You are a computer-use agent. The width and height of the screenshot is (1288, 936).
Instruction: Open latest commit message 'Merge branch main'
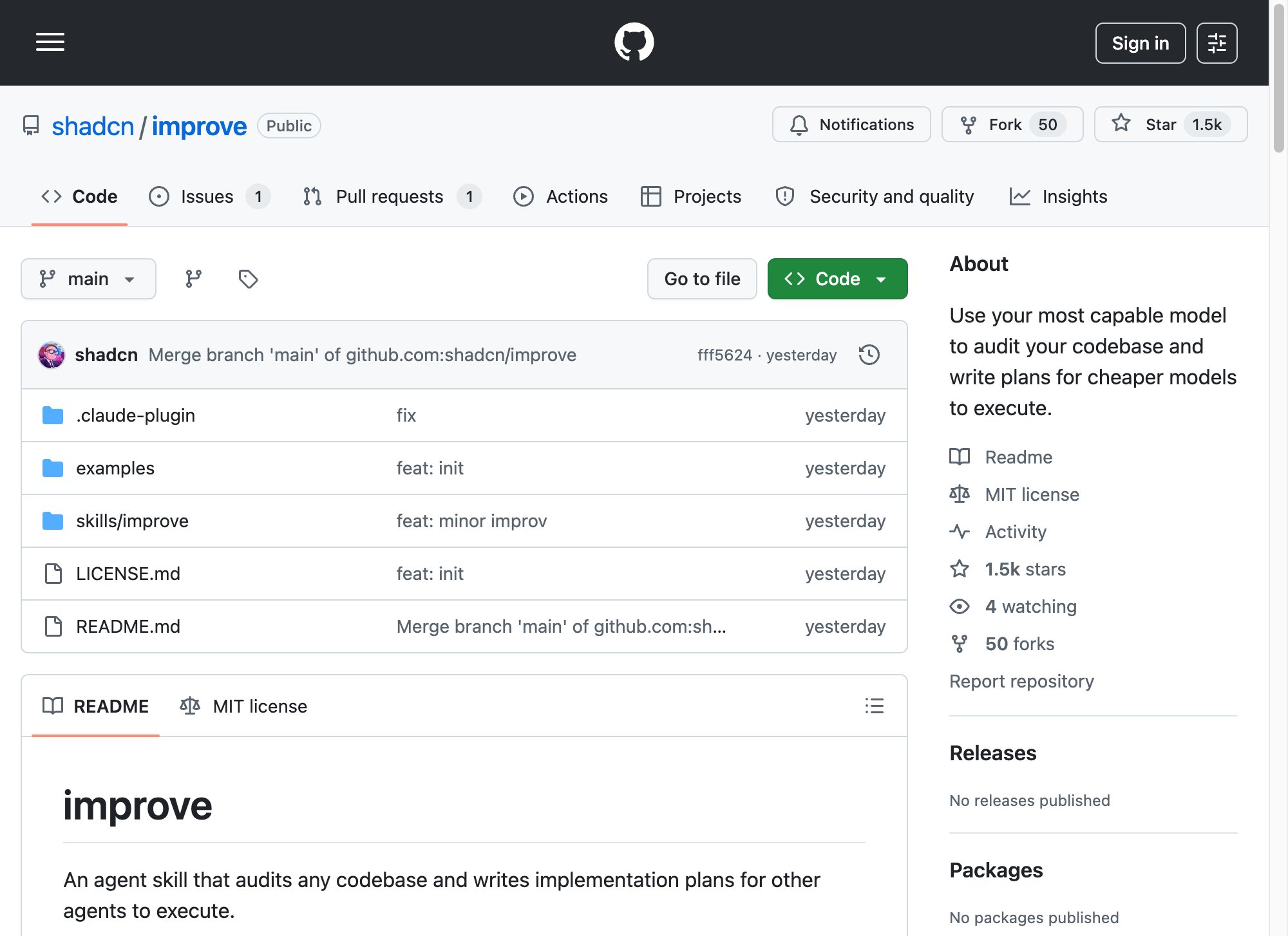tap(362, 355)
